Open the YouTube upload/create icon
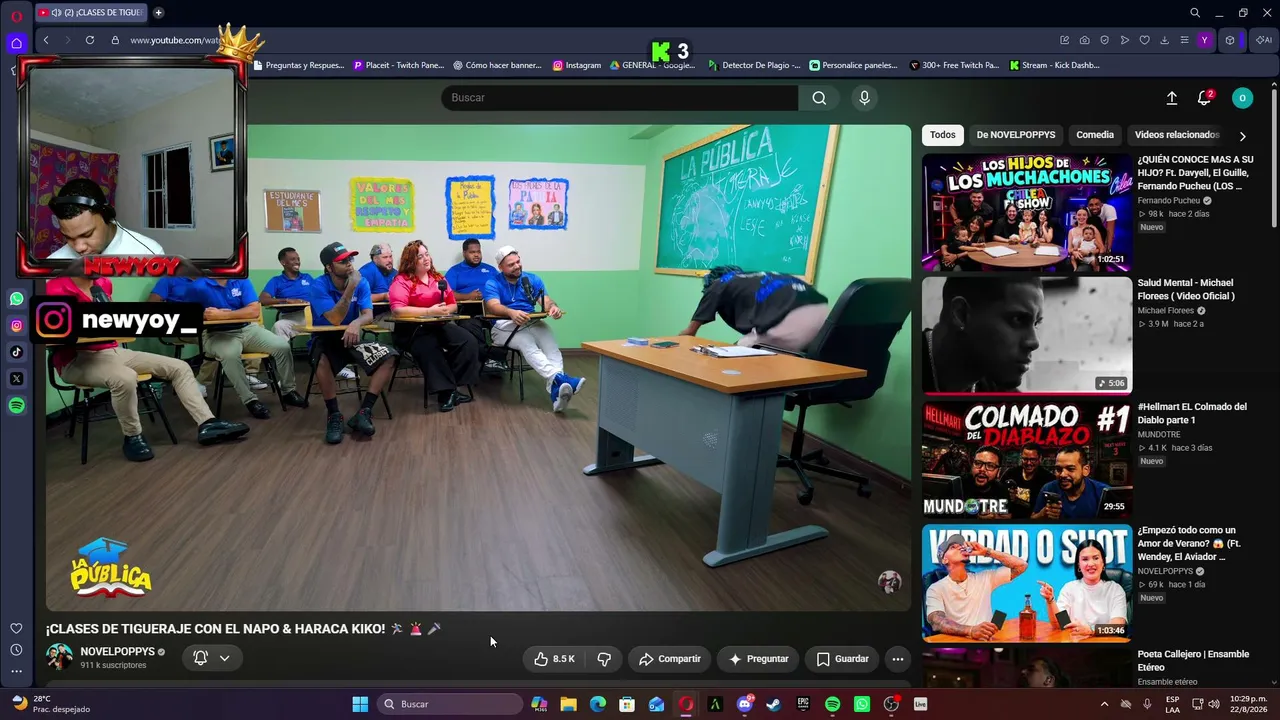 tap(1172, 98)
